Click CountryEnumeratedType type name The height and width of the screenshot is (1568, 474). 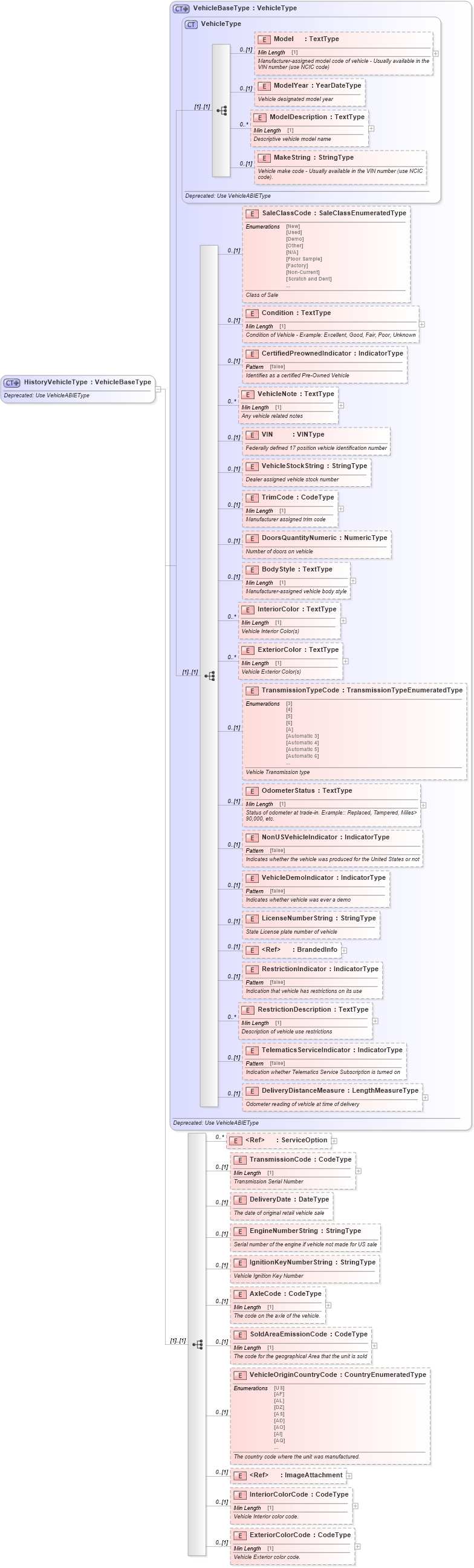pyautogui.click(x=385, y=1375)
